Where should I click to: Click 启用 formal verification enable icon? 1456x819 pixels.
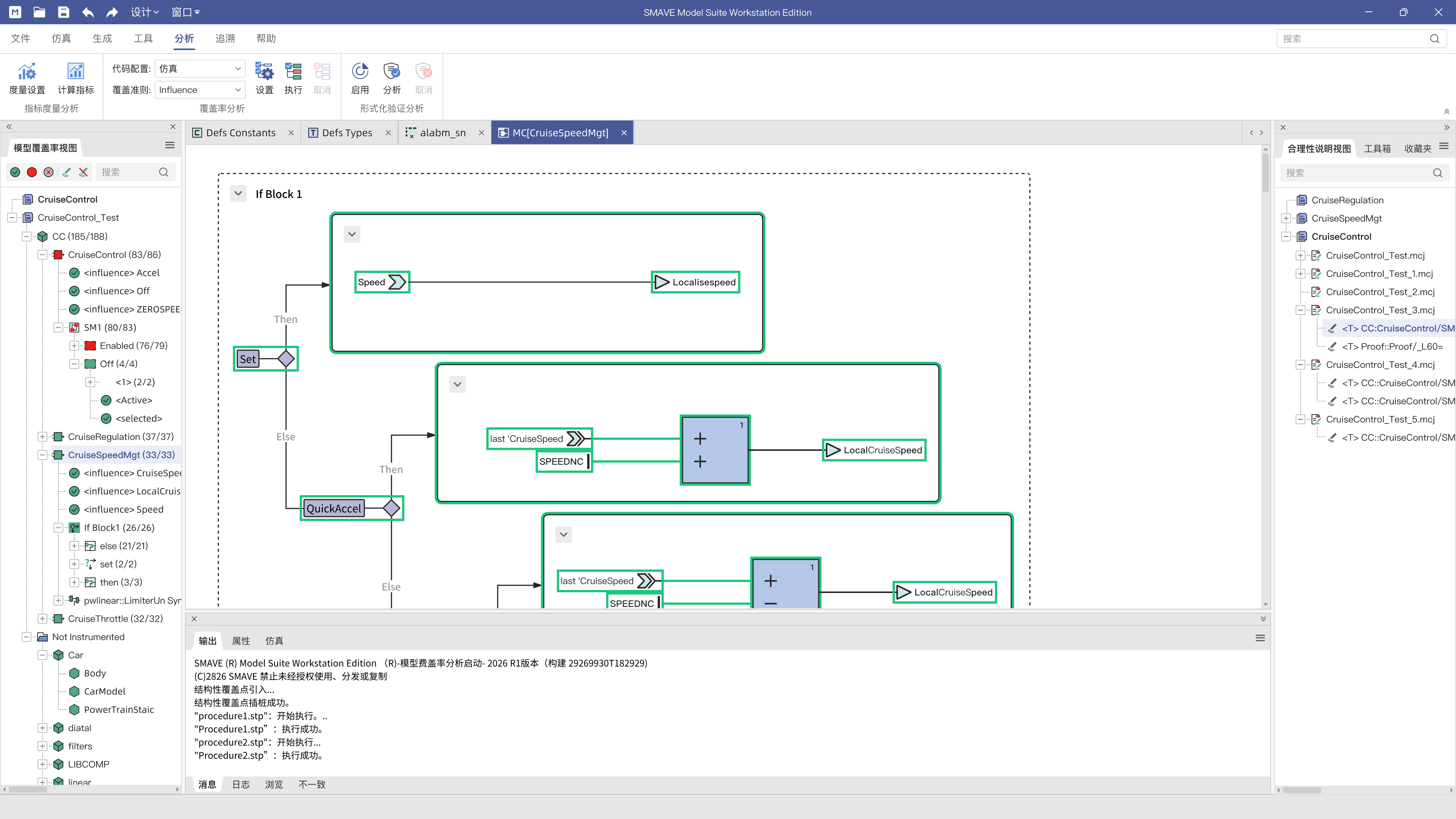(360, 79)
